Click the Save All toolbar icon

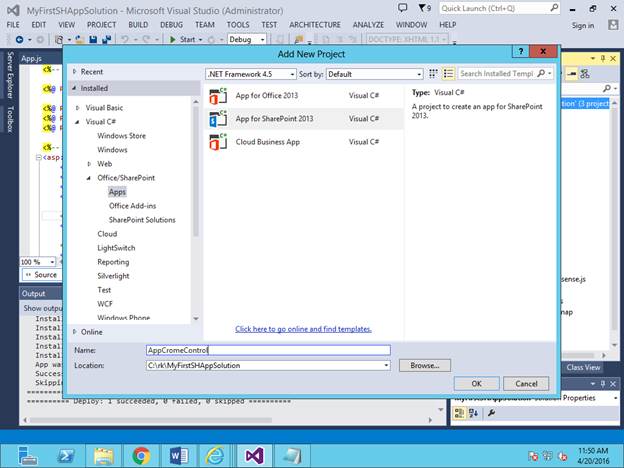(106, 39)
